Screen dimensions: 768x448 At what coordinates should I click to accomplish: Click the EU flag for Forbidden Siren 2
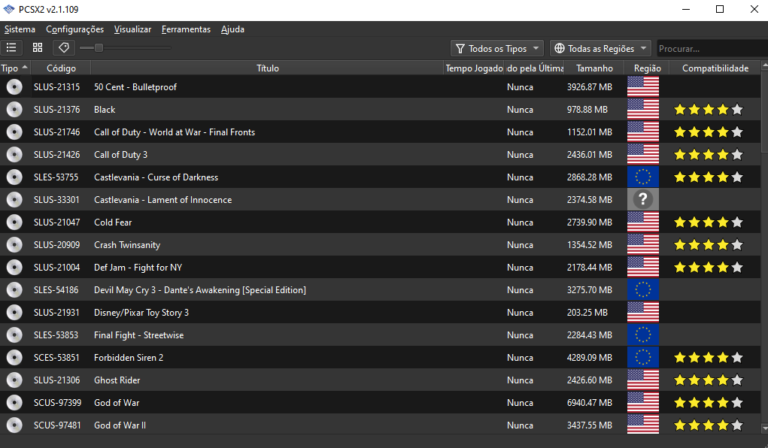[643, 357]
